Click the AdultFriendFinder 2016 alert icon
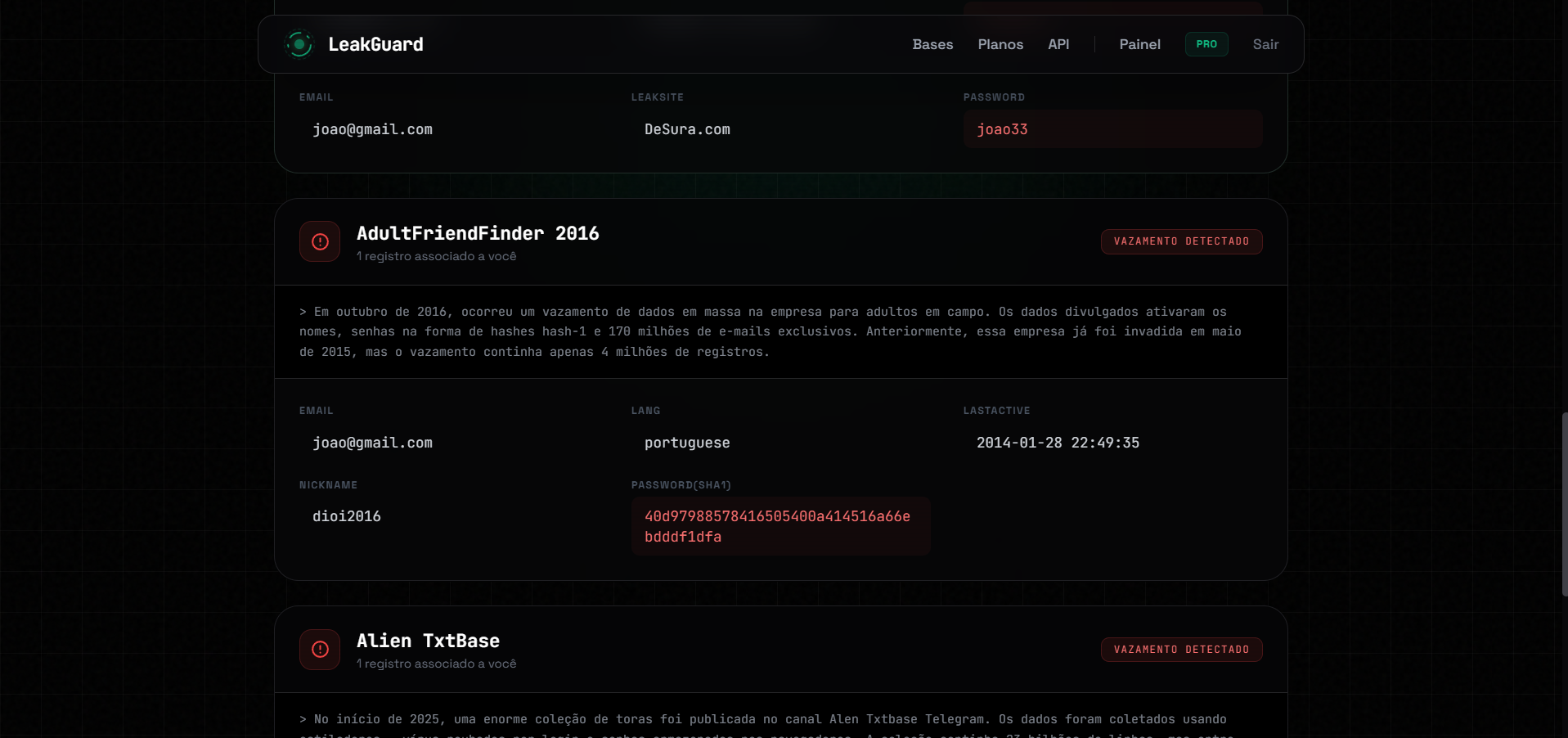This screenshot has height=738, width=1568. [320, 241]
